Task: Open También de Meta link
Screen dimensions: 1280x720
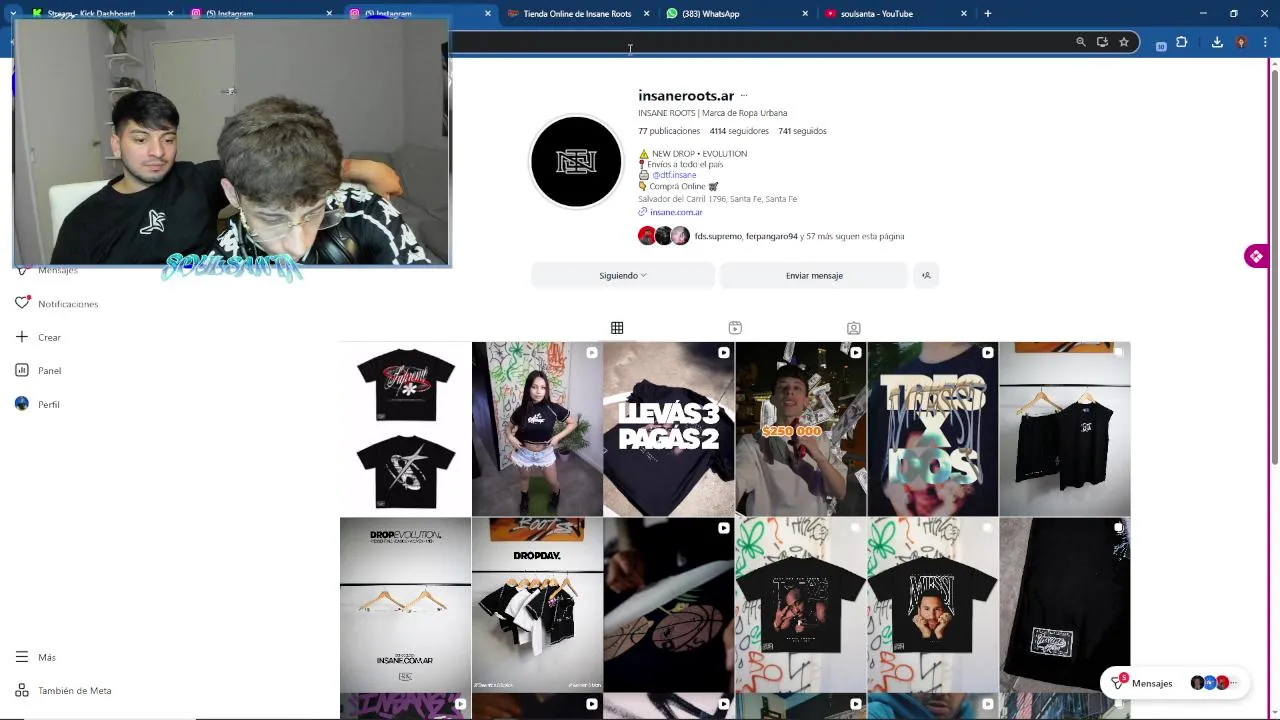Action: pos(75,691)
